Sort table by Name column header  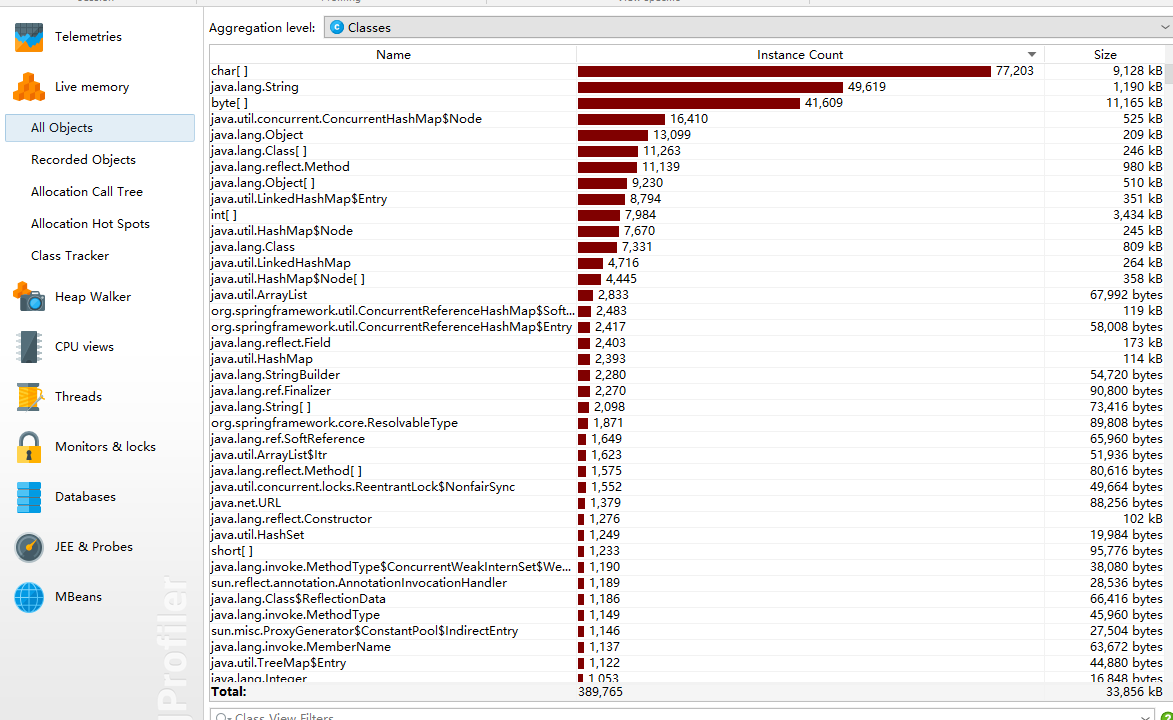coord(393,55)
